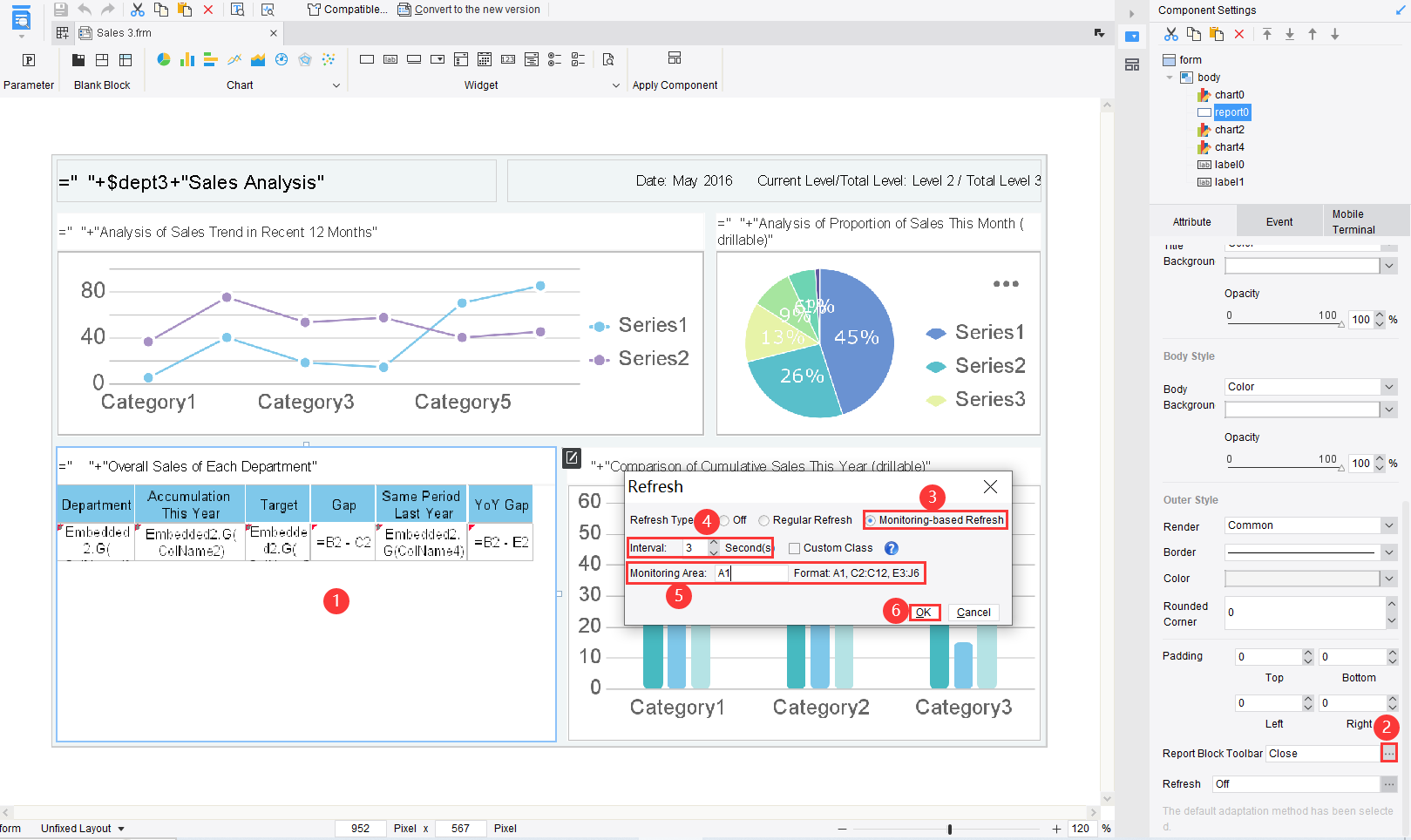Click OK in the Refresh dialog

924,613
